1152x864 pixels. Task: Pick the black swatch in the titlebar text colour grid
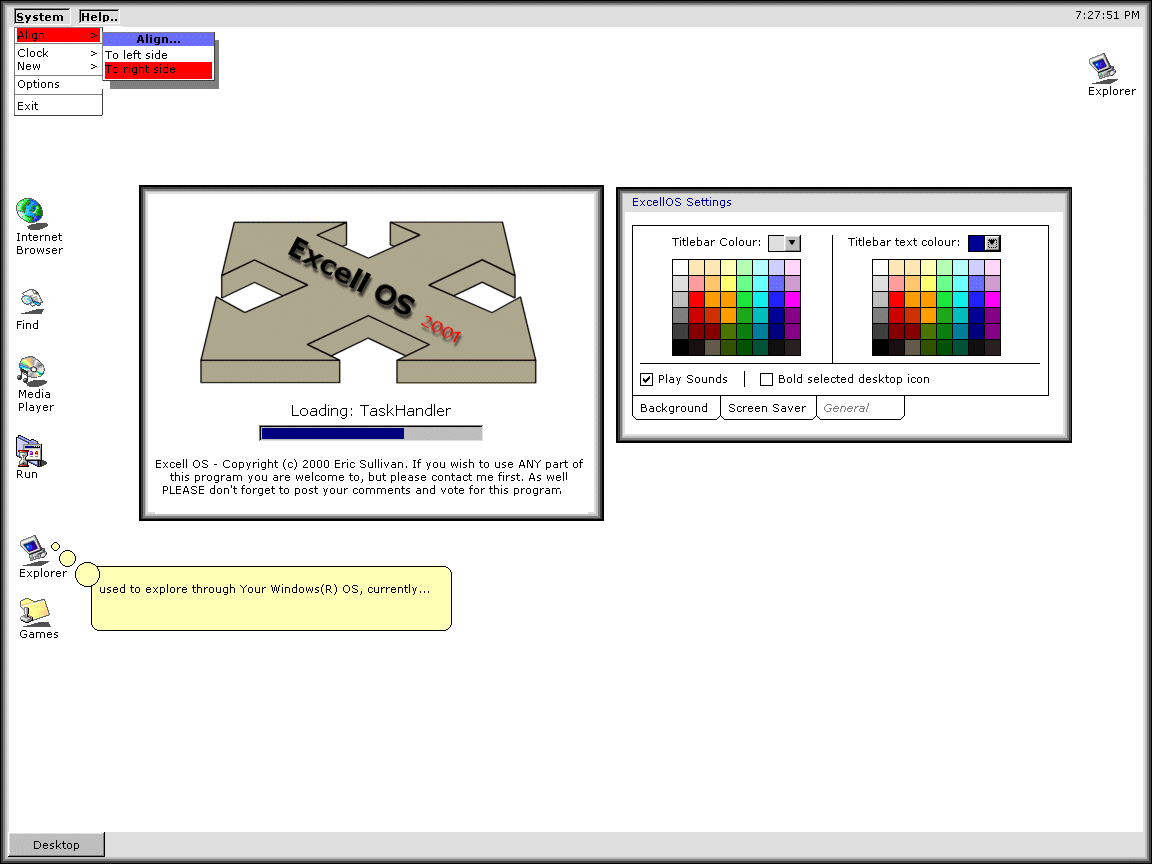coord(880,348)
